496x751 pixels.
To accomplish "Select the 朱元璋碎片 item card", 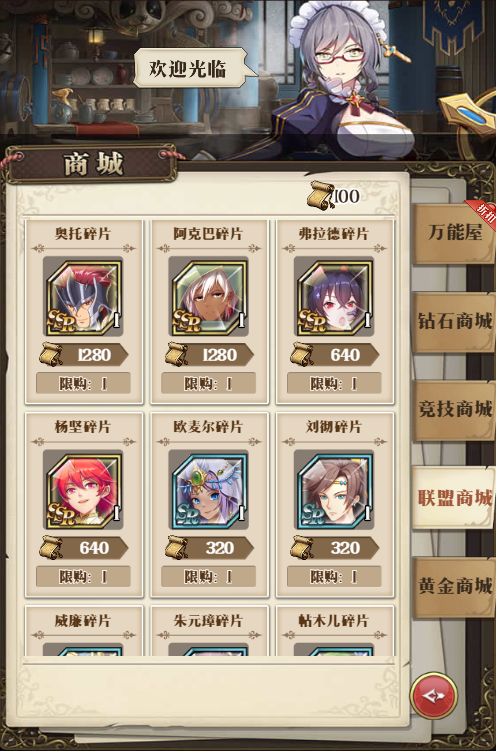I will (210, 631).
